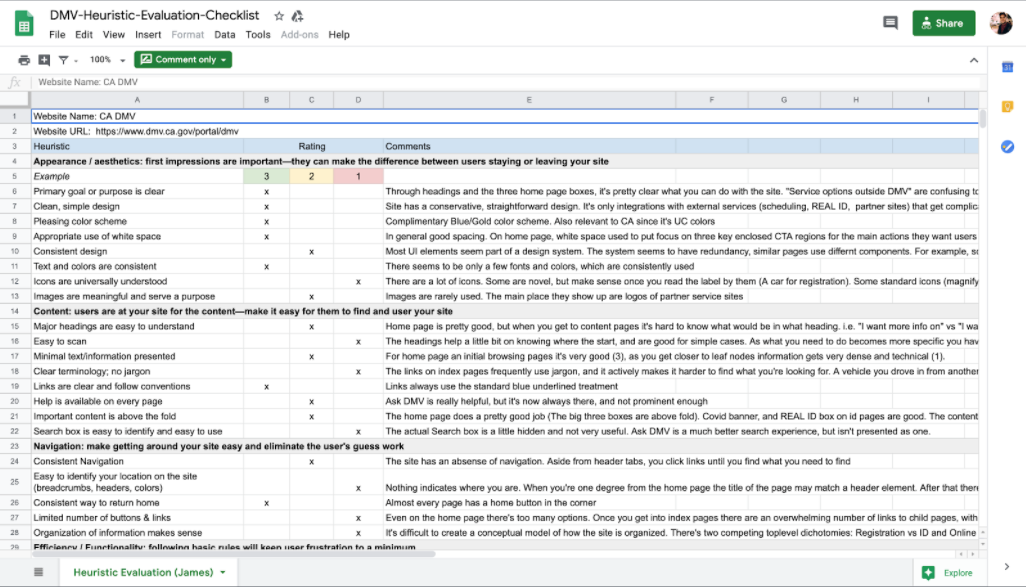
Task: Open the Google Sheets home icon
Action: pos(24,24)
